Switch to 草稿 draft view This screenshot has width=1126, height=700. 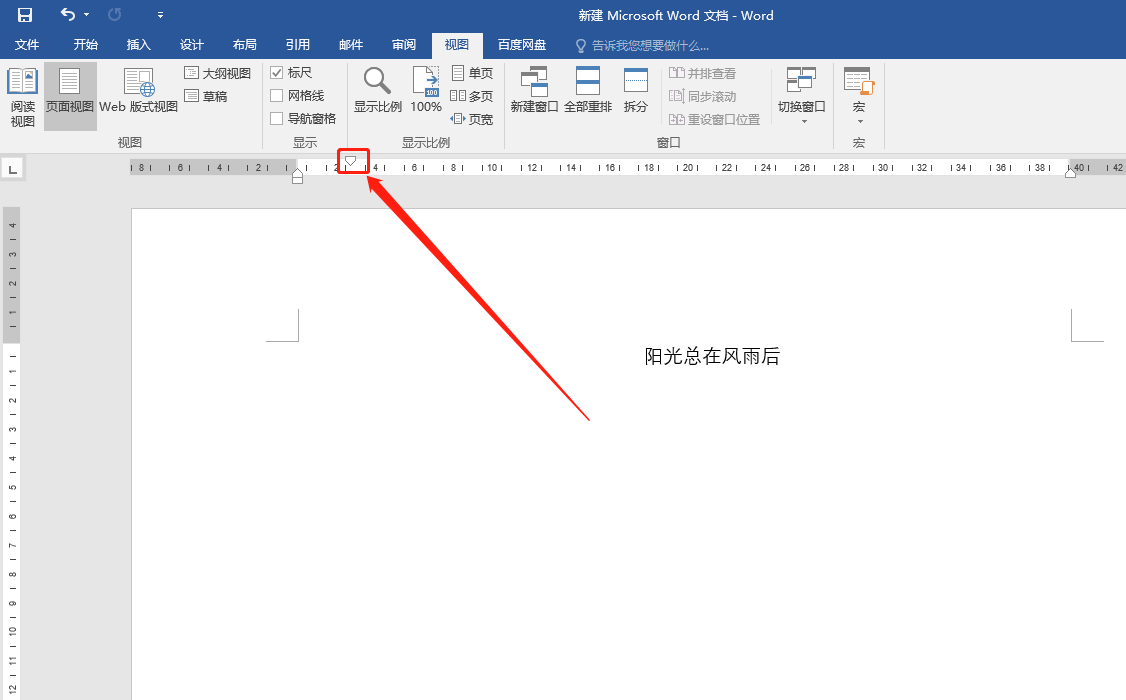[206, 96]
